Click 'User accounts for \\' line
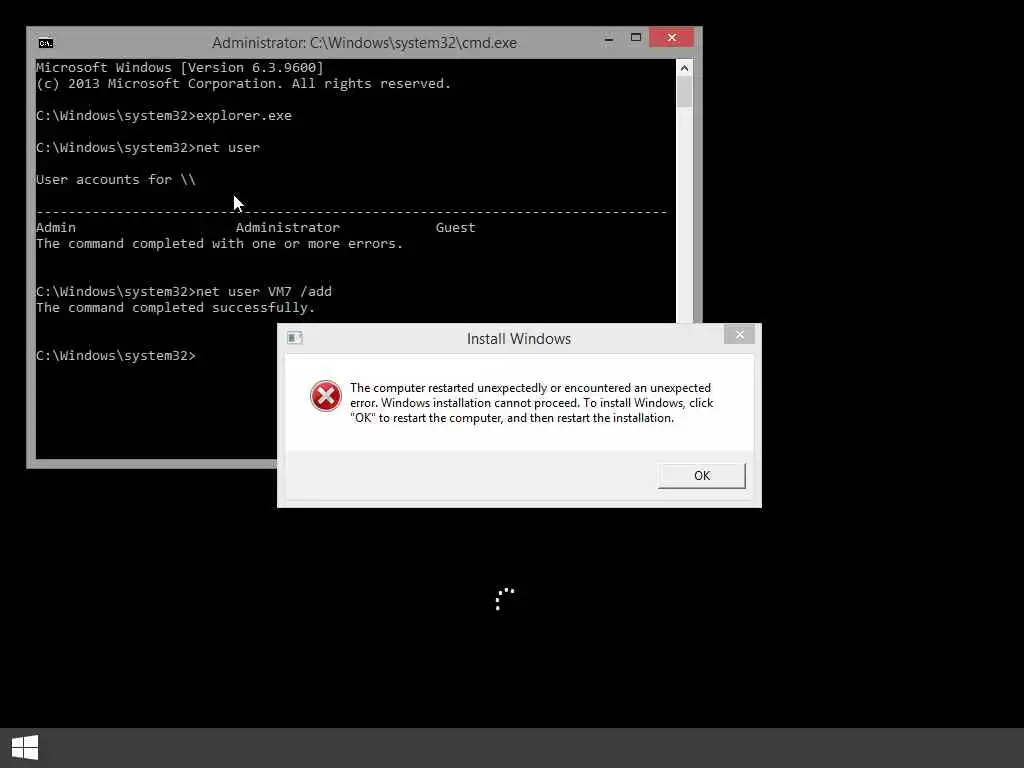Viewport: 1024px width, 768px height. pos(116,180)
